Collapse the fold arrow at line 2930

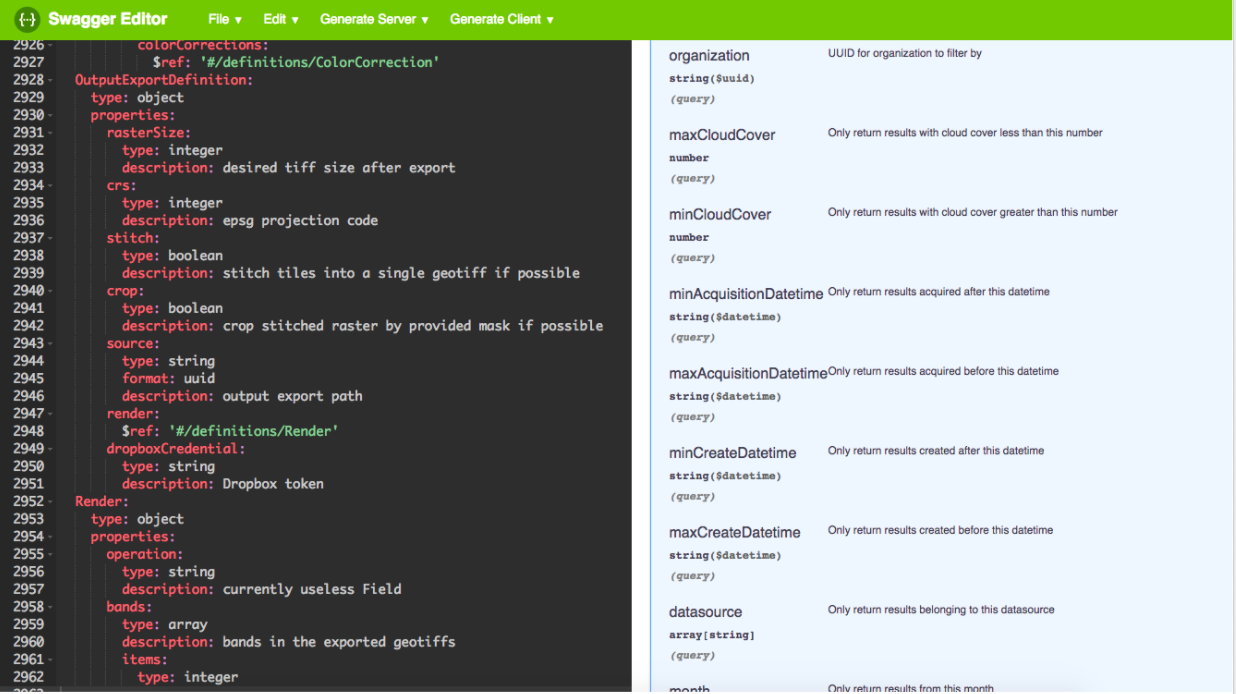click(x=50, y=115)
